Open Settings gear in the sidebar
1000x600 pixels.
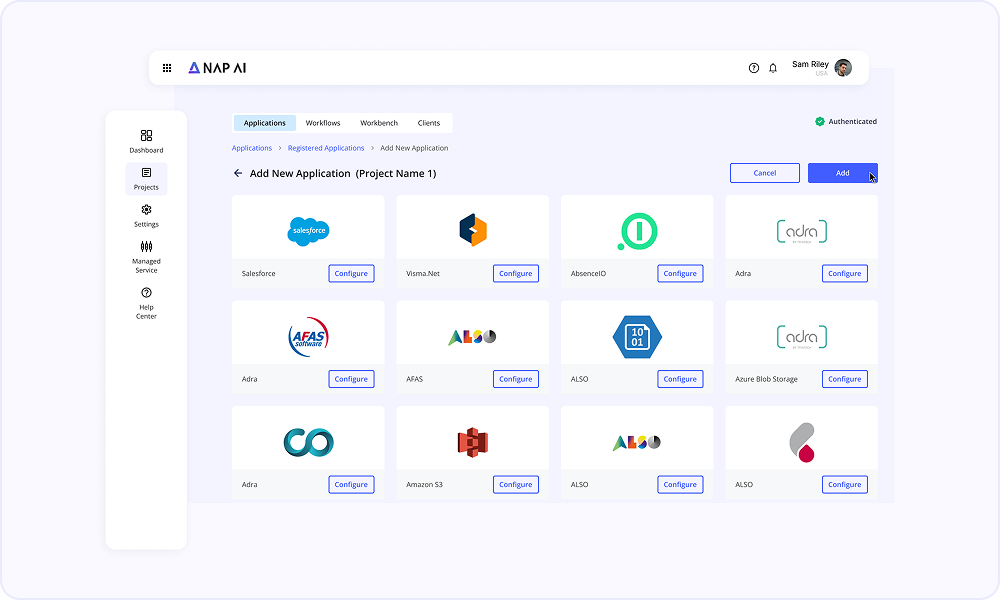(x=146, y=216)
